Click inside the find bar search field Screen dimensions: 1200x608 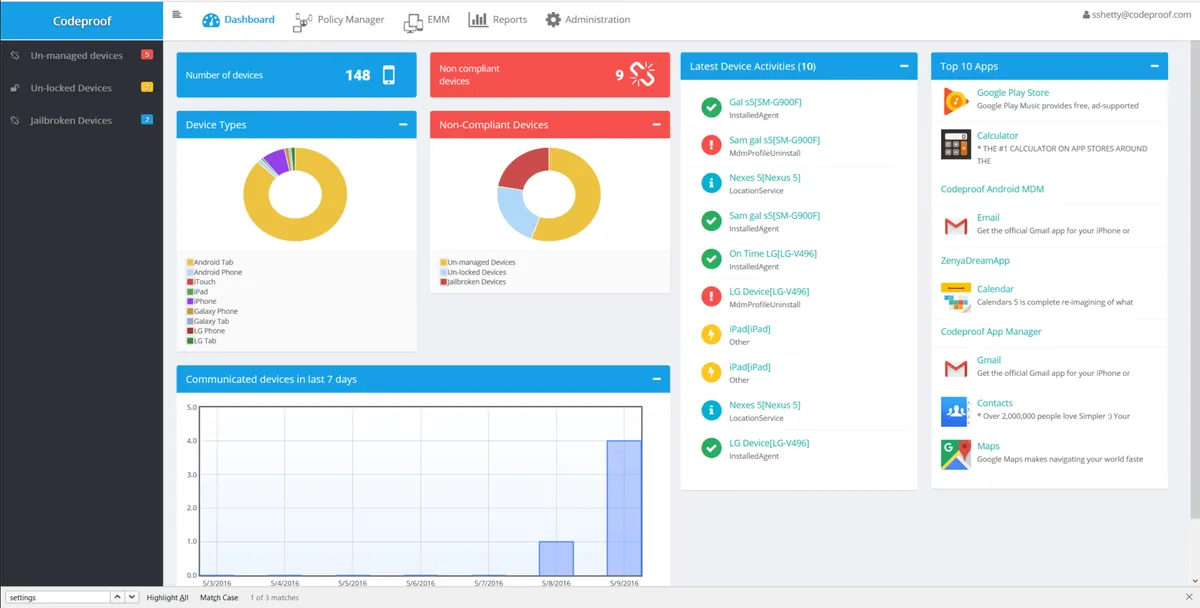(x=55, y=597)
